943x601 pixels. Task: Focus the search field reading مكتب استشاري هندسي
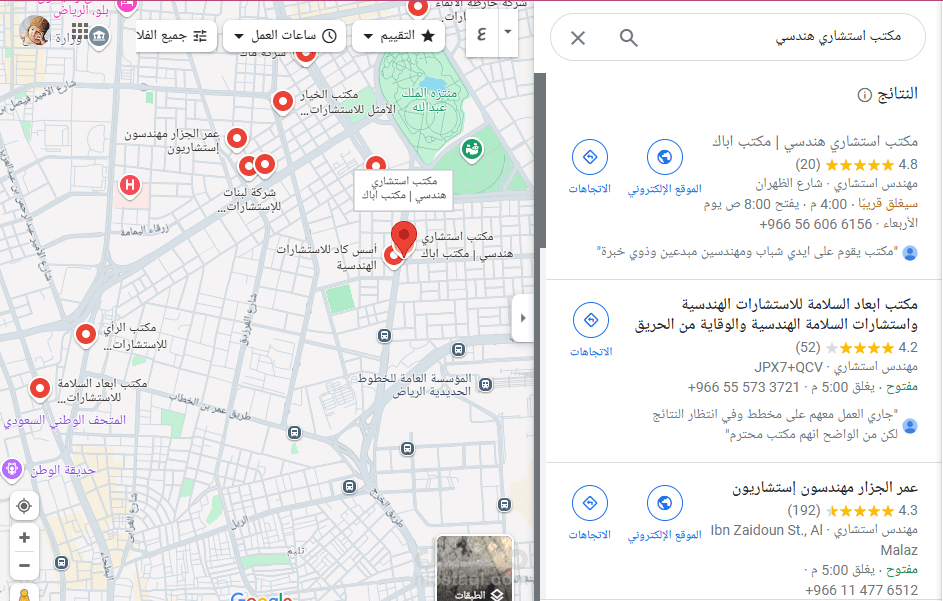click(838, 37)
